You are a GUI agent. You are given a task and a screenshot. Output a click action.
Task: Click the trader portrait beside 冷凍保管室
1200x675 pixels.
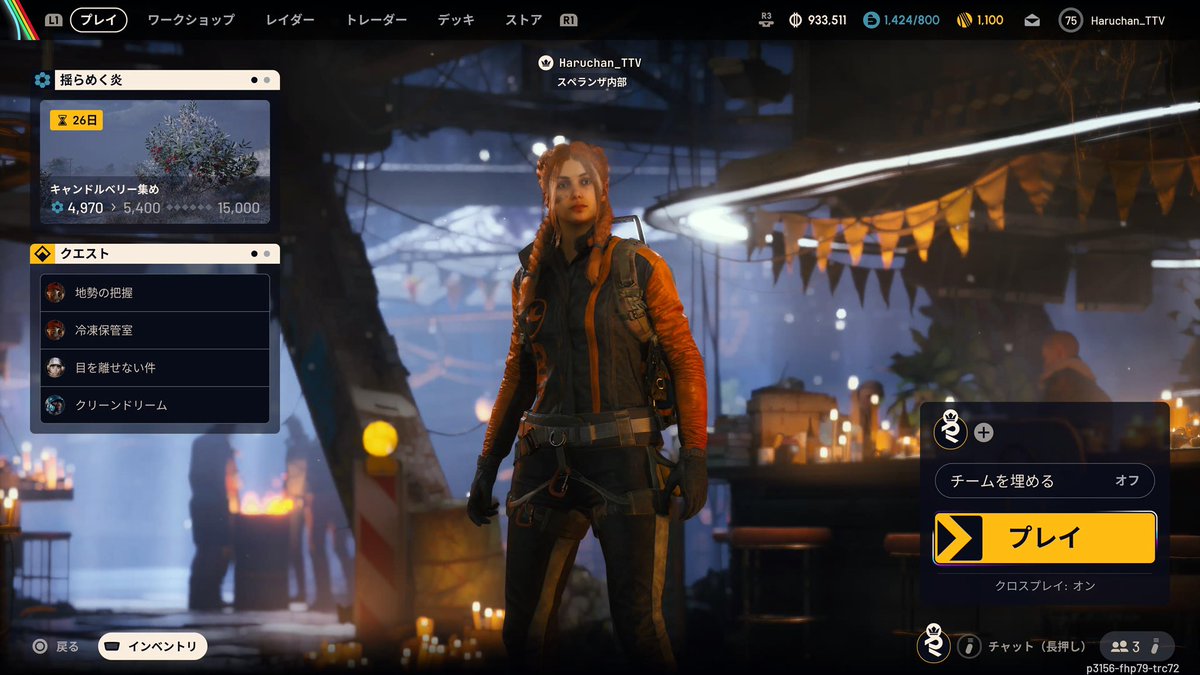(56, 330)
